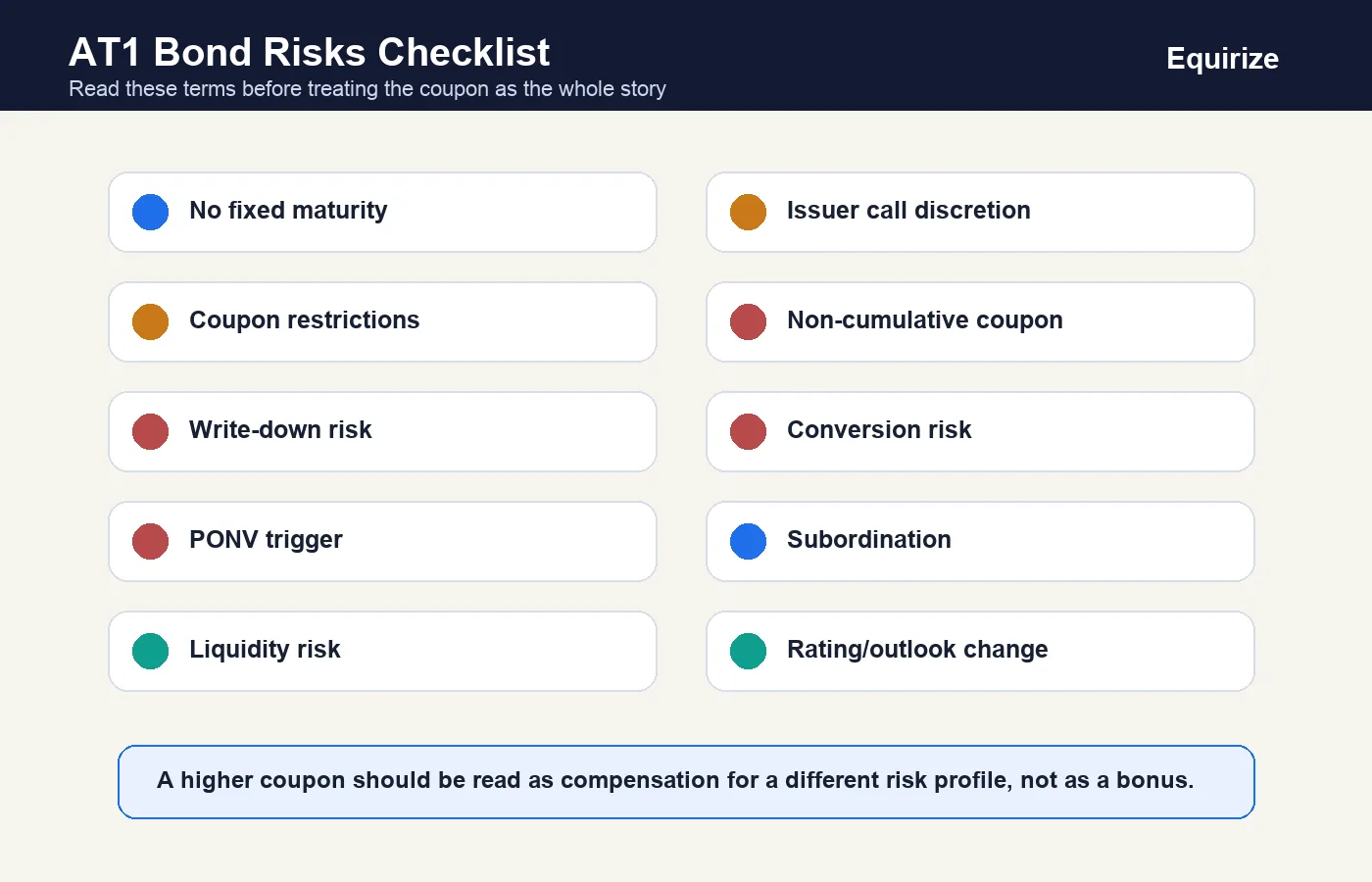This screenshot has width=1372, height=882.
Task: Choose the Non-cumulative coupon label
Action: click(x=924, y=320)
